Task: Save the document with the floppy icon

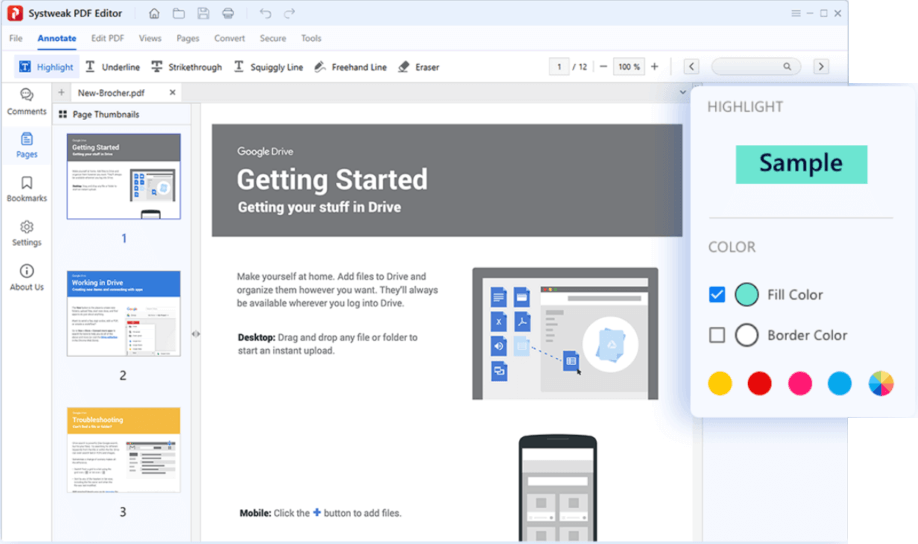Action: point(203,13)
